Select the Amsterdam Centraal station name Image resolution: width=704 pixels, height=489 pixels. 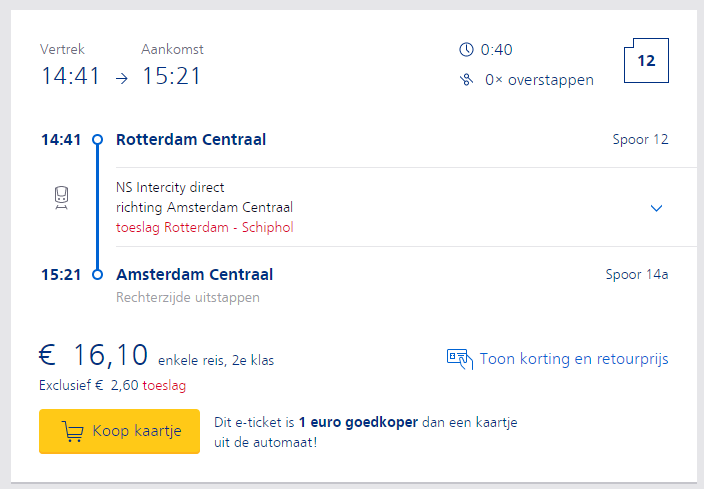(x=194, y=274)
